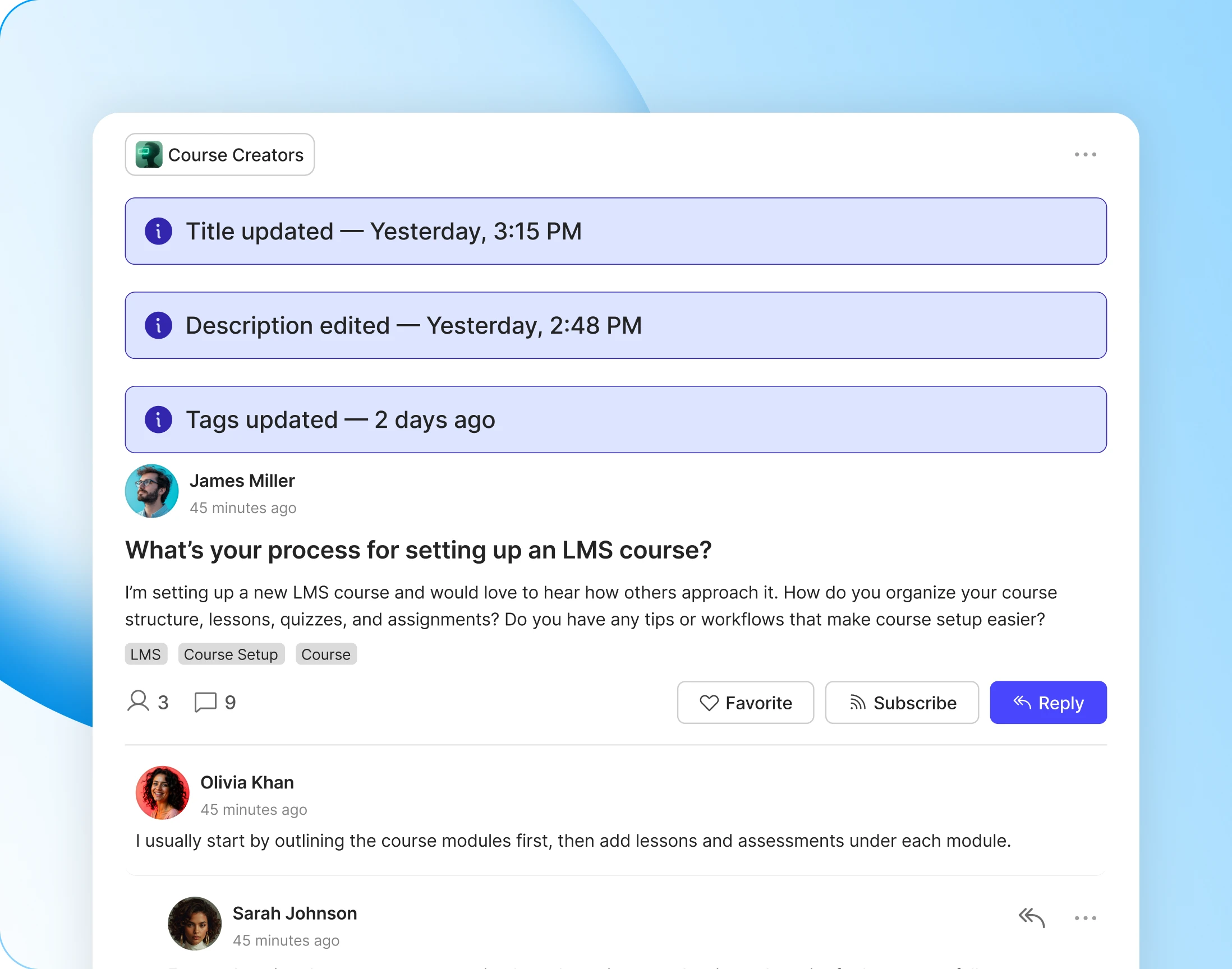Filter by the Course Setup tag
This screenshot has height=969, width=1232.
pyautogui.click(x=231, y=654)
